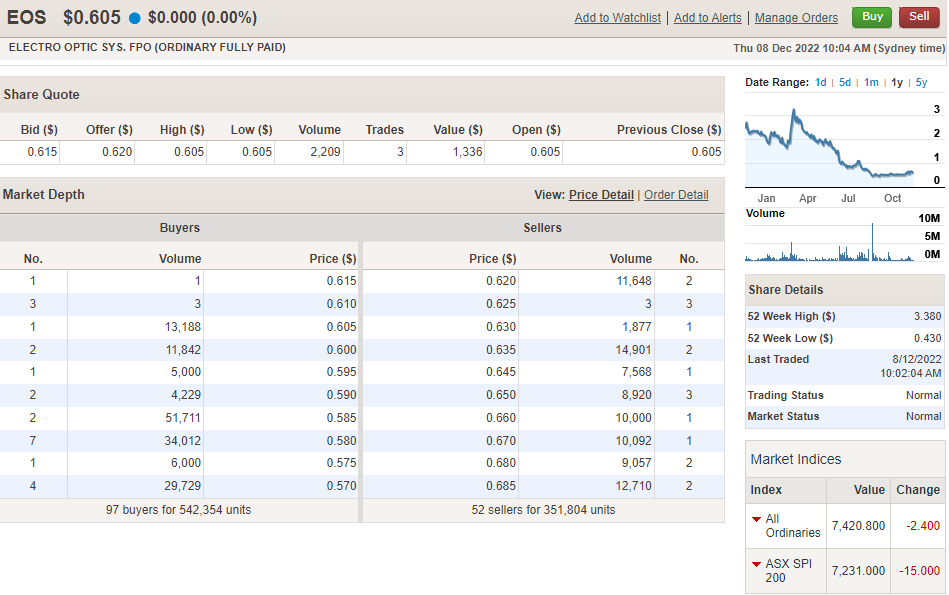Click buyer volume 51,711
949x595 pixels.
pyautogui.click(x=183, y=418)
